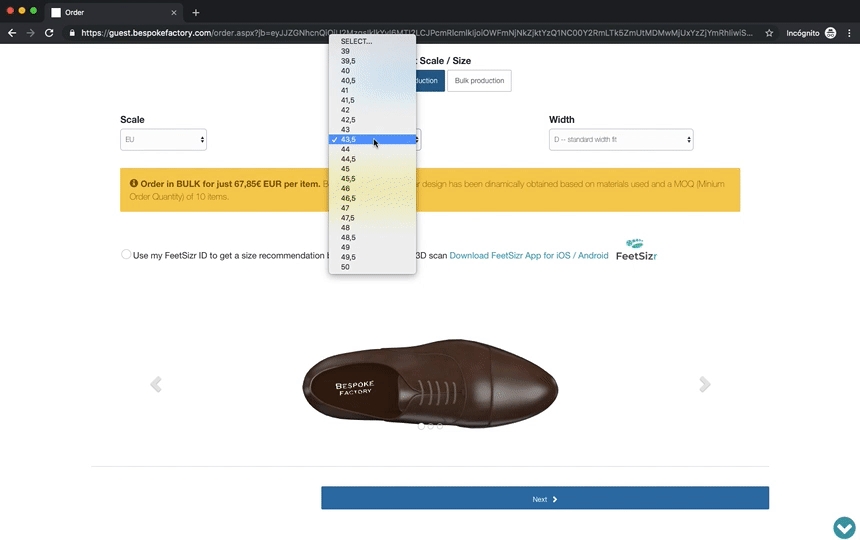This screenshot has width=860, height=540.
Task: Click the browser back arrow
Action: click(x=12, y=33)
